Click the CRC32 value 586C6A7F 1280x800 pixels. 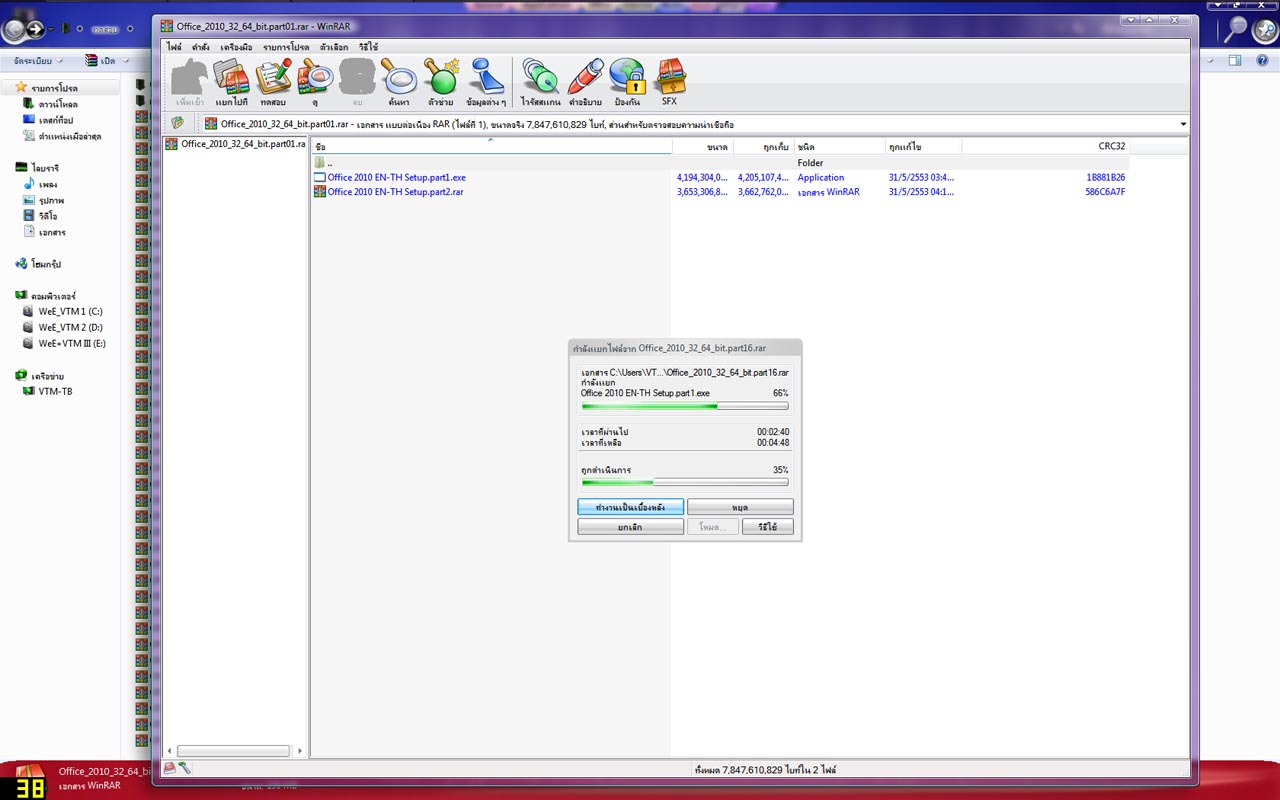point(1105,192)
